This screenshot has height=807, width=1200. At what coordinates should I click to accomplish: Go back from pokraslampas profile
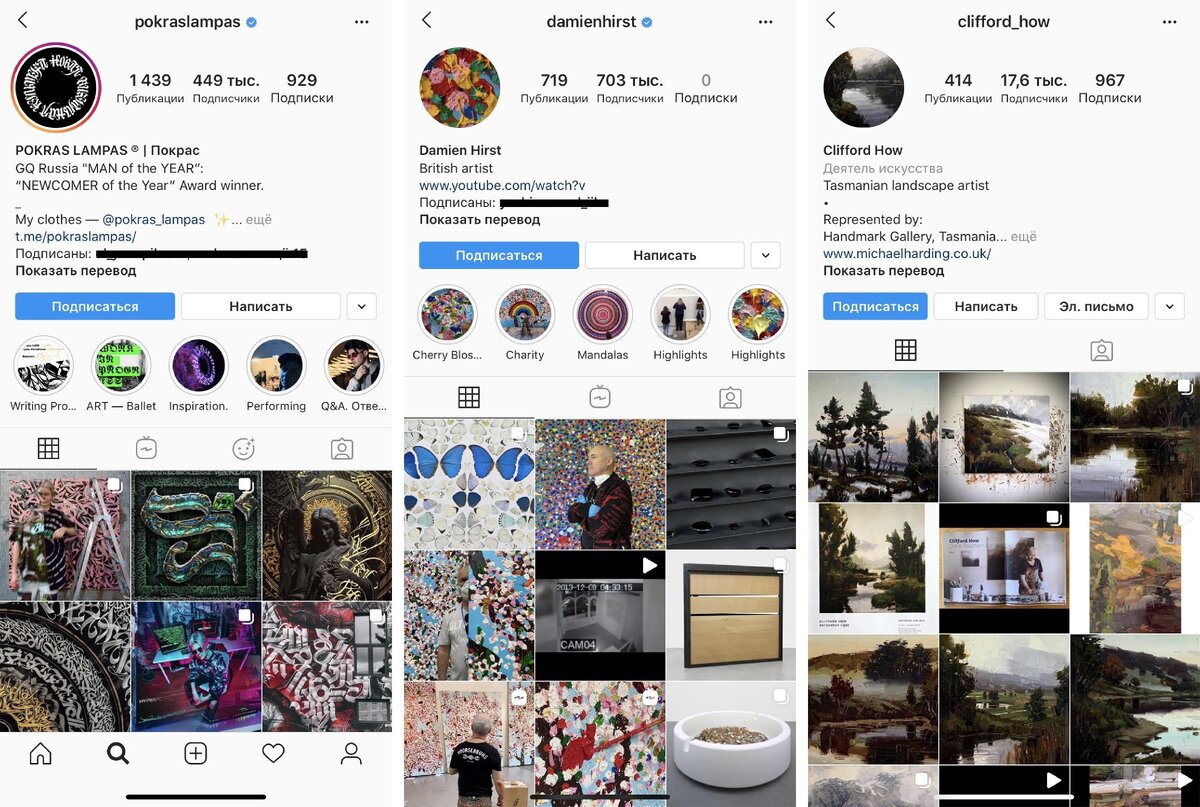click(23, 21)
